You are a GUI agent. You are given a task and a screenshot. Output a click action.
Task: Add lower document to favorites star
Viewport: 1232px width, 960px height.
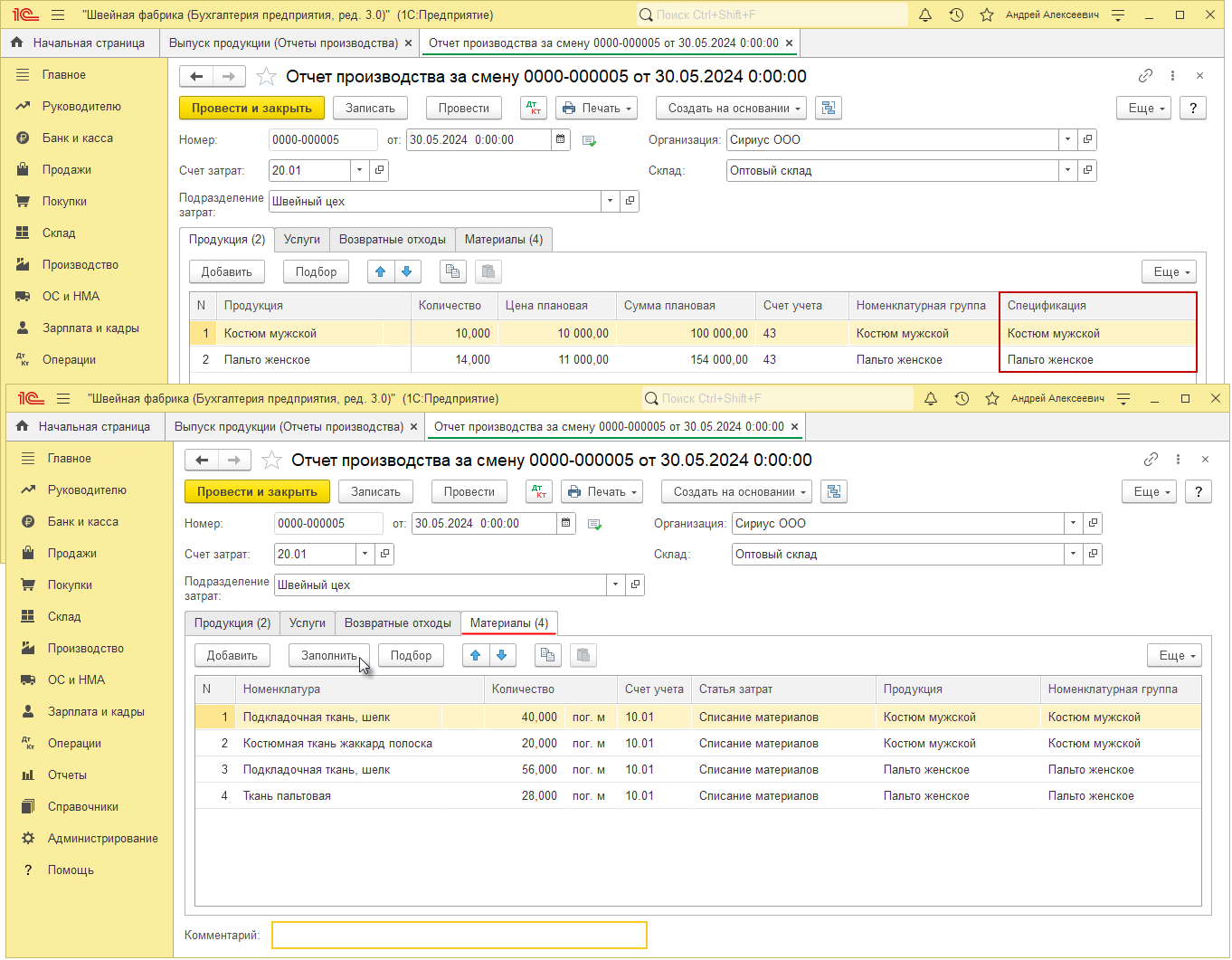[x=271, y=460]
